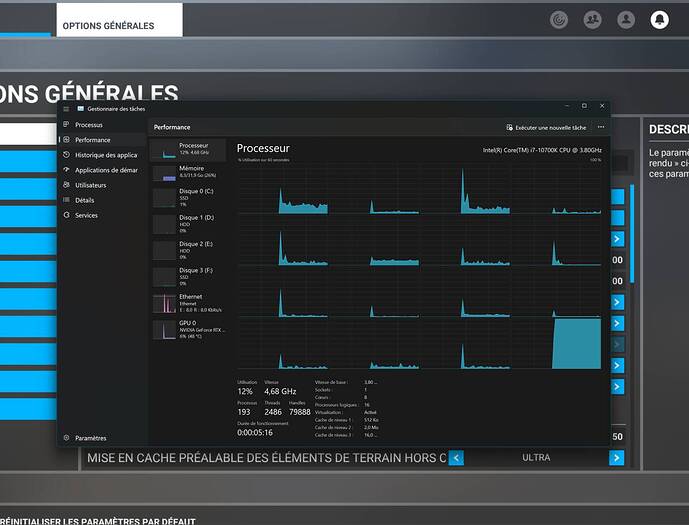Screen dimensions: 689x525
Task: Open the friends group icon
Action: tap(593, 19)
